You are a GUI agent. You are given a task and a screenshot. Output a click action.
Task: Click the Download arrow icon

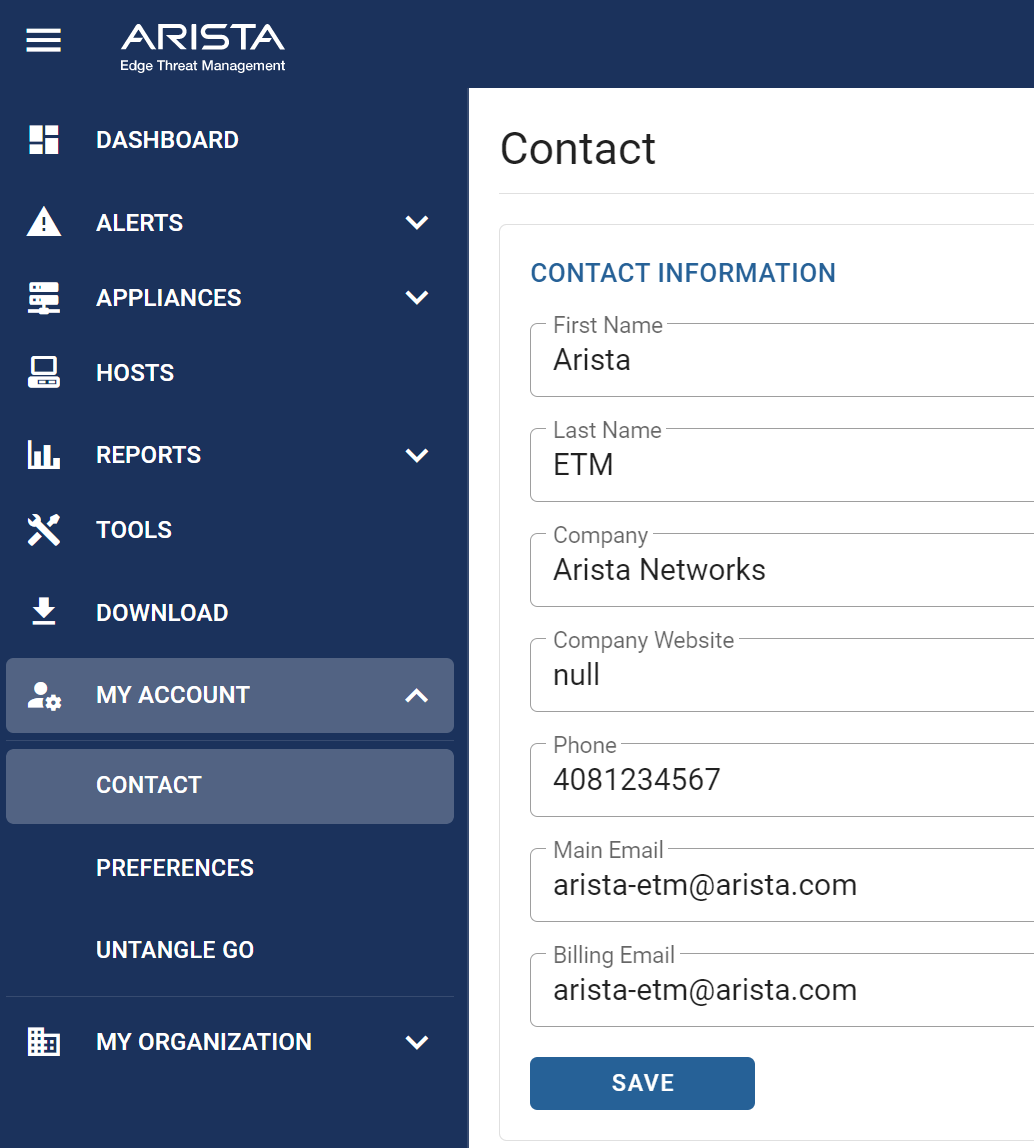[44, 612]
